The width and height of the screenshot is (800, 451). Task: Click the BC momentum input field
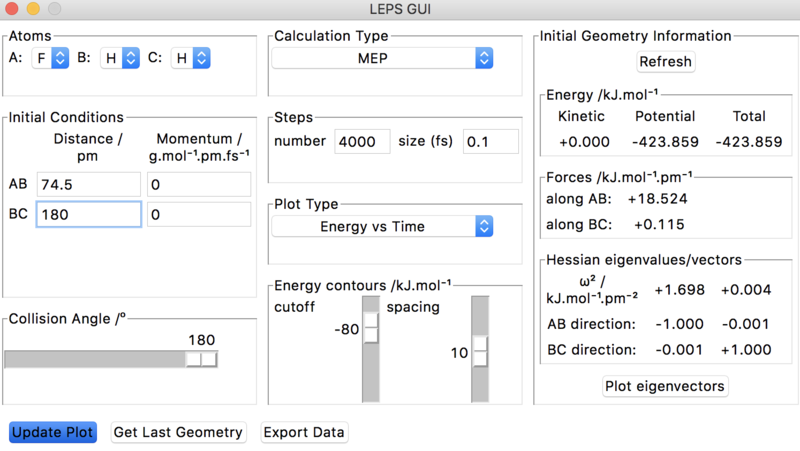click(x=198, y=215)
